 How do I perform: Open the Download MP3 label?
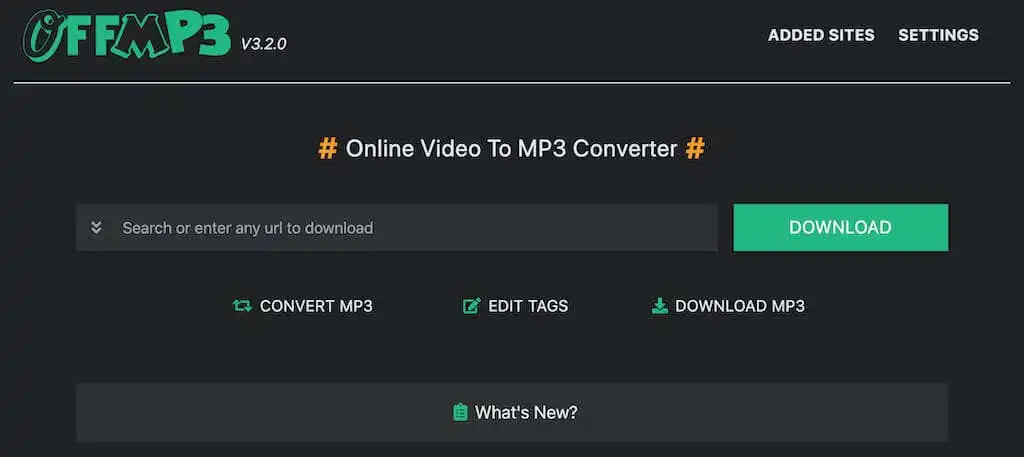pos(740,306)
